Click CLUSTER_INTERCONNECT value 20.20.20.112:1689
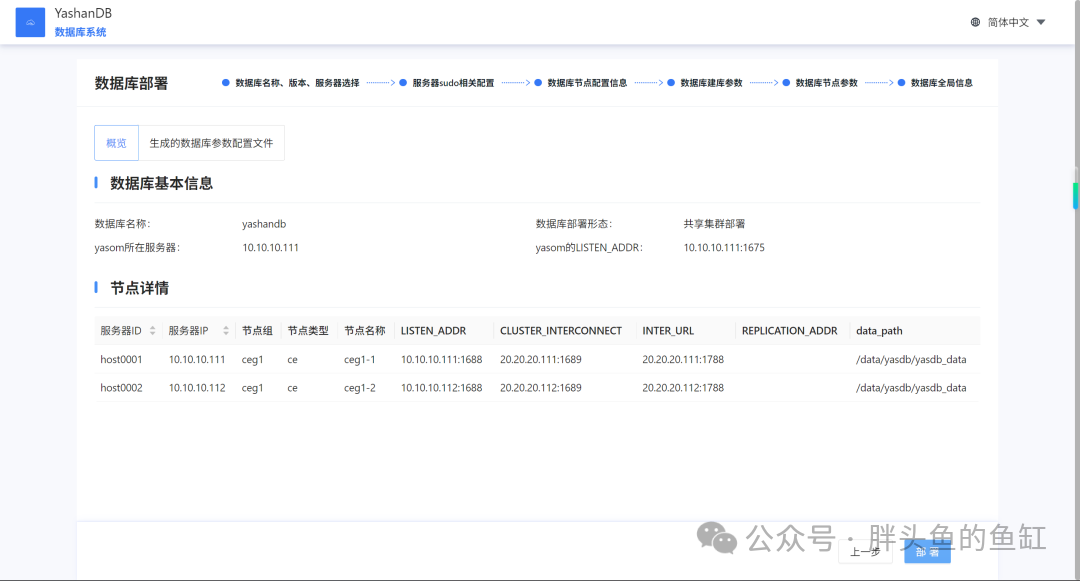Image resolution: width=1080 pixels, height=581 pixels. point(541,388)
